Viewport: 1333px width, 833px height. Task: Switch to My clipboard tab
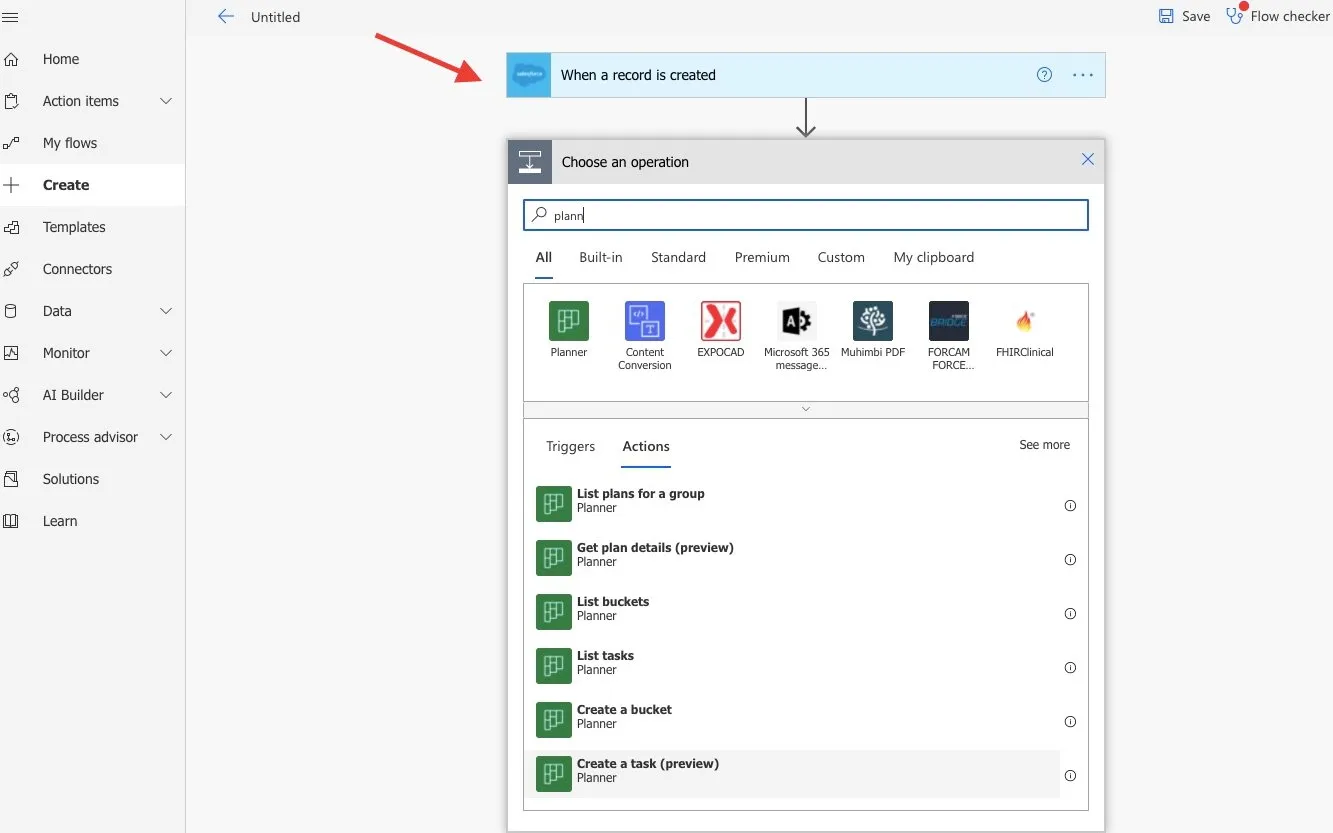click(x=934, y=257)
